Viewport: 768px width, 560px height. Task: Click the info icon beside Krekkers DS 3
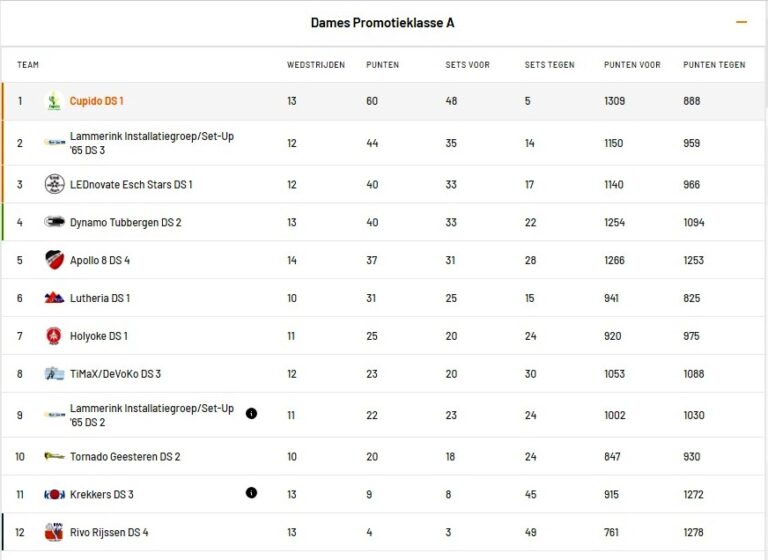point(251,492)
